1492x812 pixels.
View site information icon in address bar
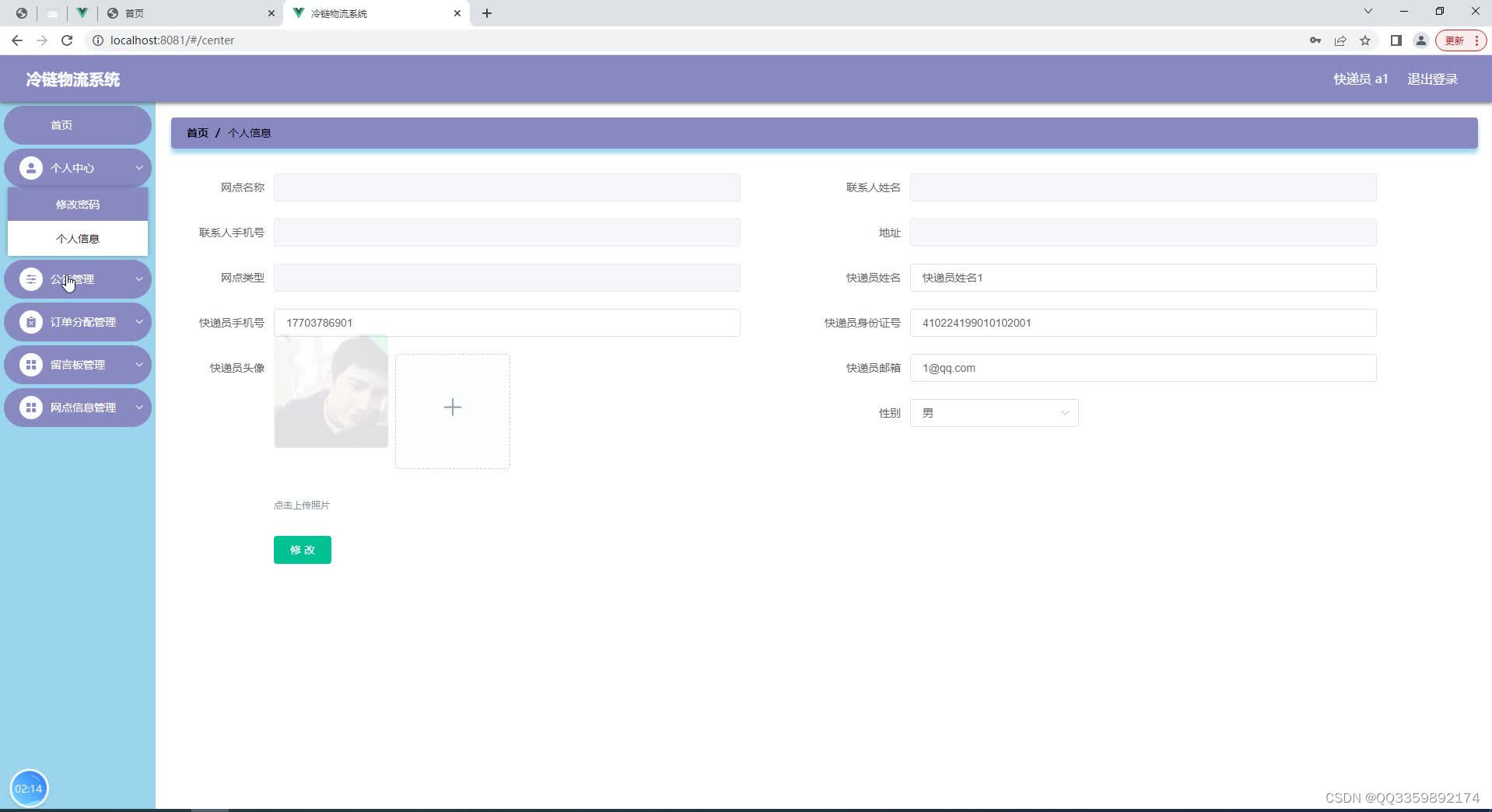(x=98, y=40)
